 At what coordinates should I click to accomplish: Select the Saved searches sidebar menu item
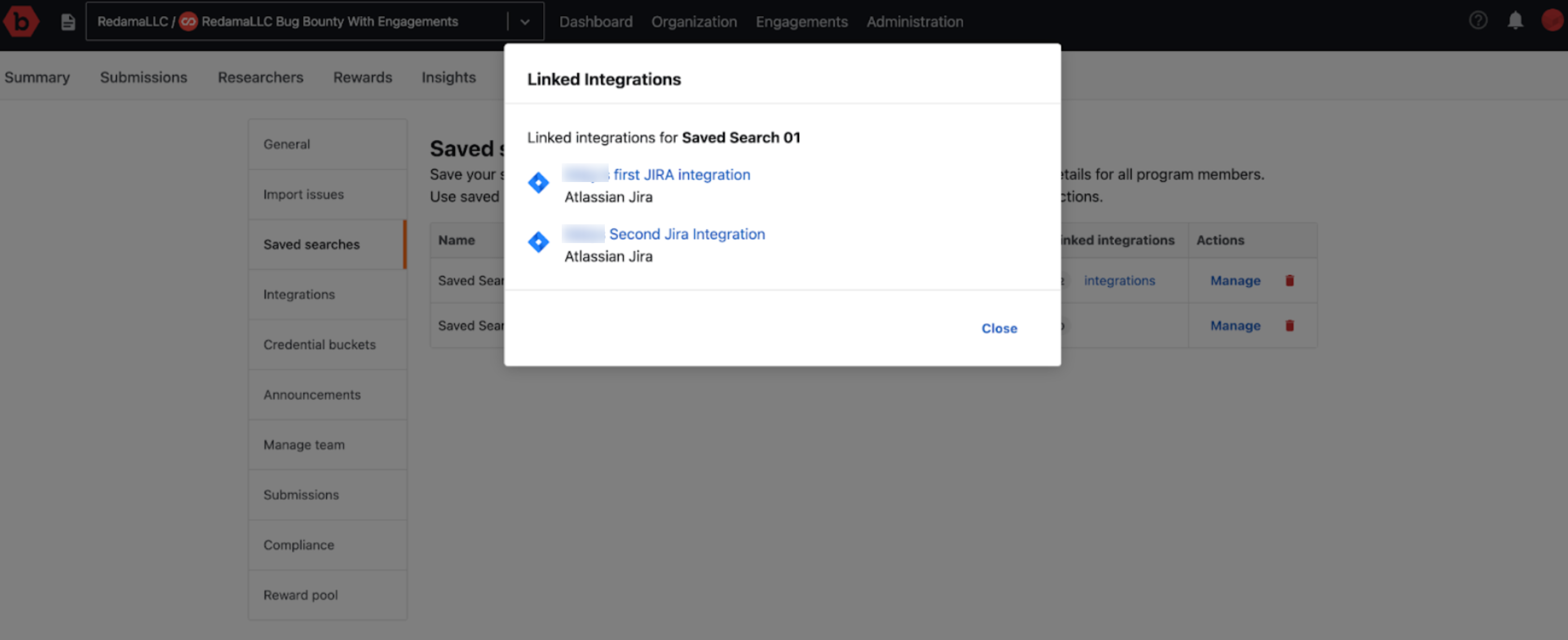tap(311, 244)
